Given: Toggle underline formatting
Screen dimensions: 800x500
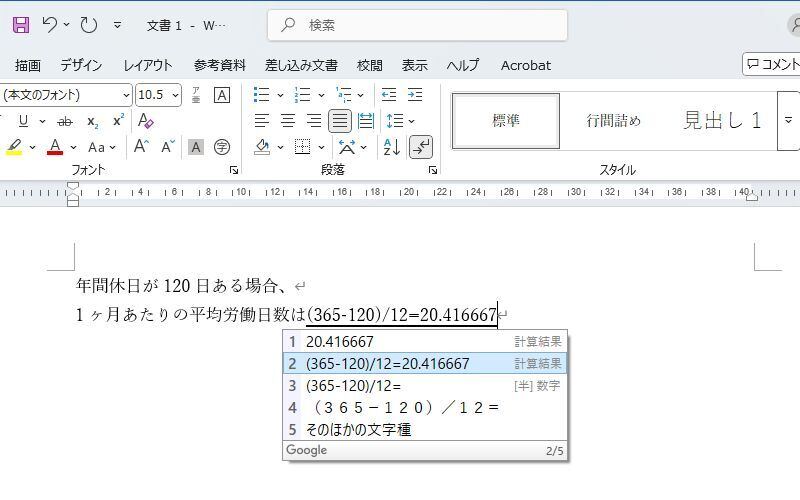Looking at the screenshot, I should (23, 121).
